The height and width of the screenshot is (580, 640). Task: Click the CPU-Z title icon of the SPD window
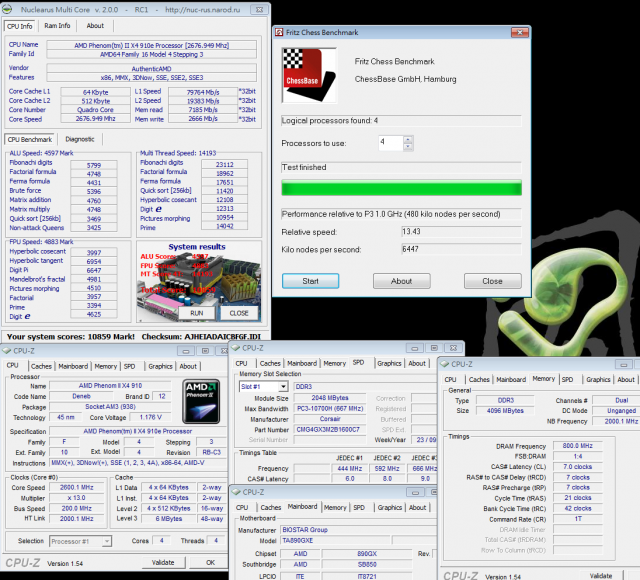pyautogui.click(x=236, y=348)
